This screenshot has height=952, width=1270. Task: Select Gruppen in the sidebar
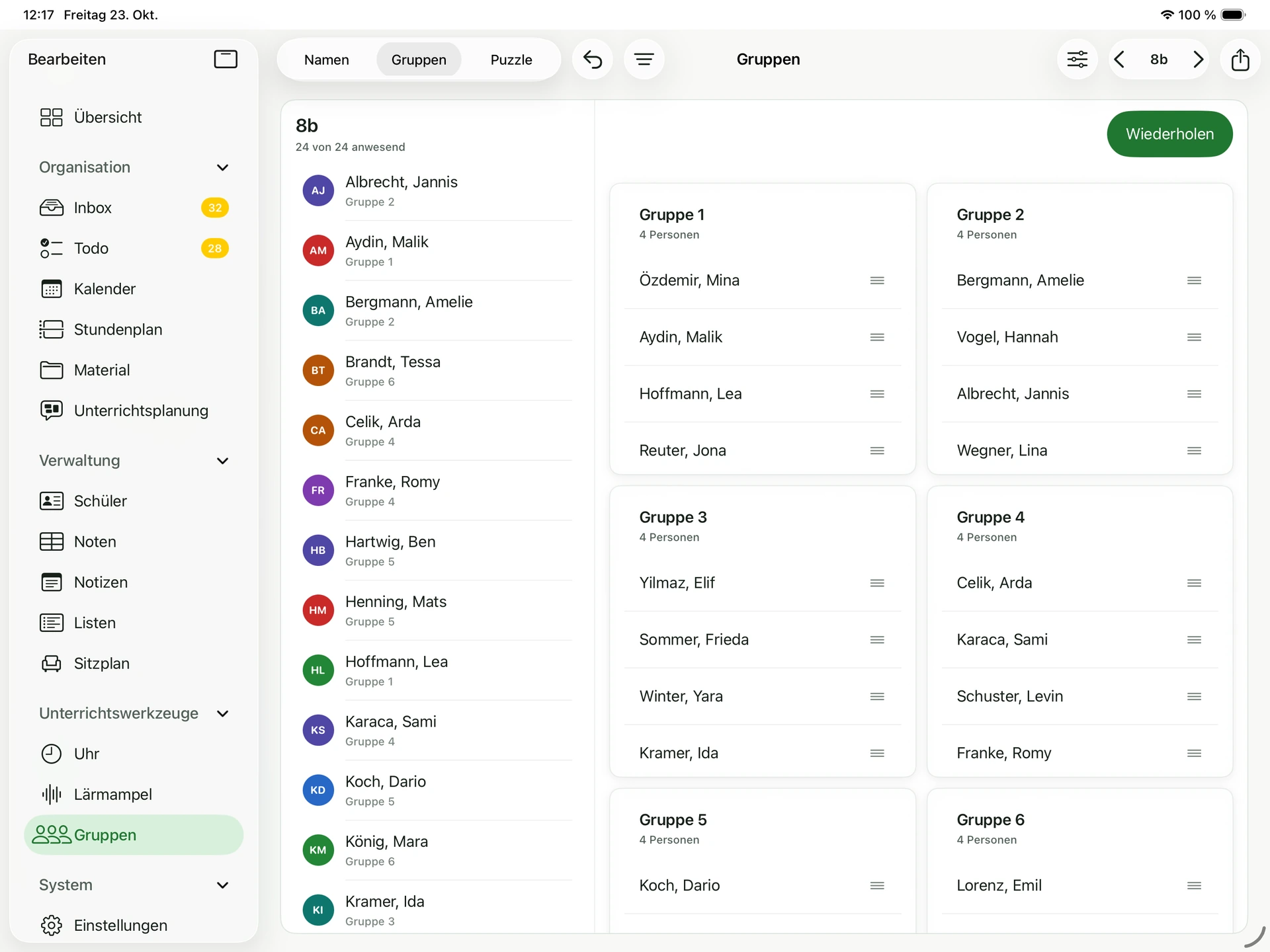coord(134,835)
